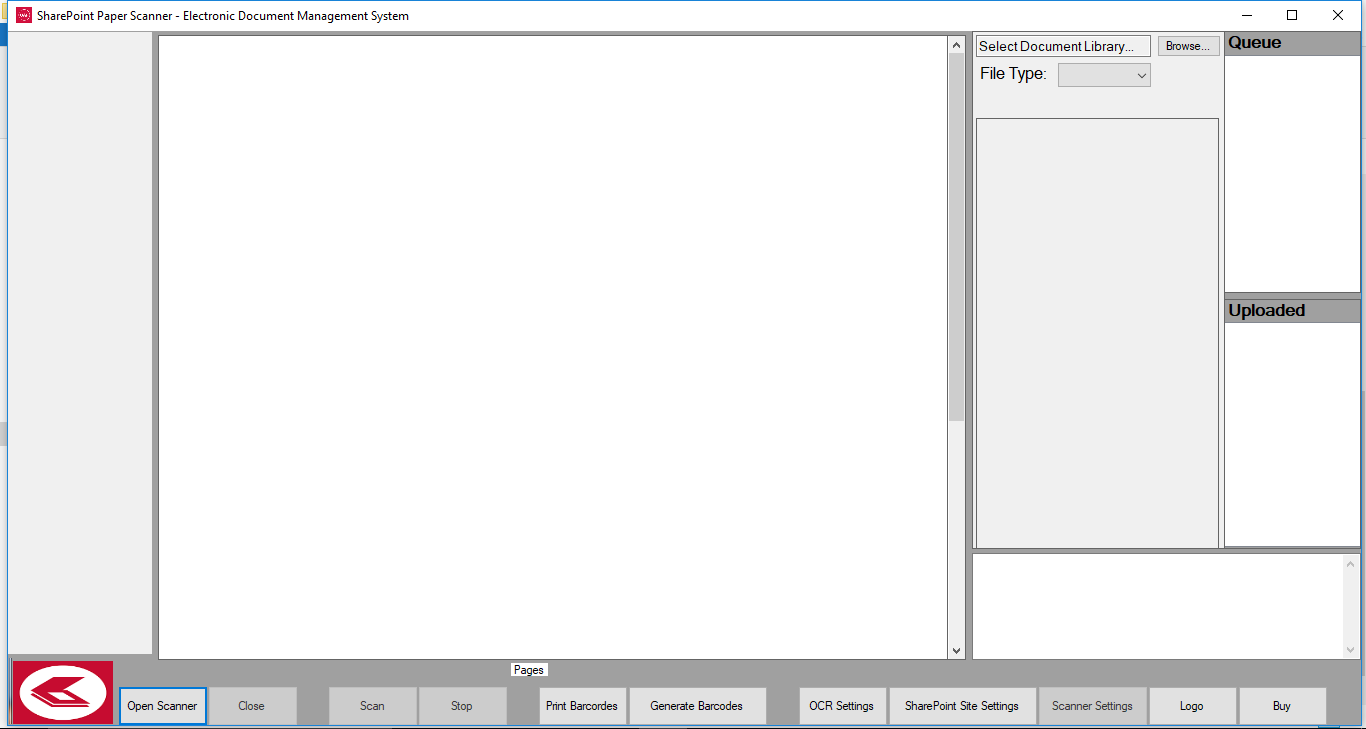Click the File Type label
Viewport: 1366px width, 729px height.
pos(1013,74)
